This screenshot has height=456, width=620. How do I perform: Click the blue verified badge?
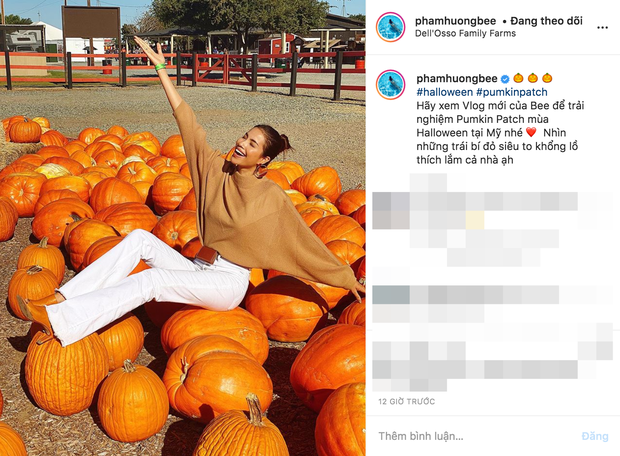pyautogui.click(x=505, y=79)
